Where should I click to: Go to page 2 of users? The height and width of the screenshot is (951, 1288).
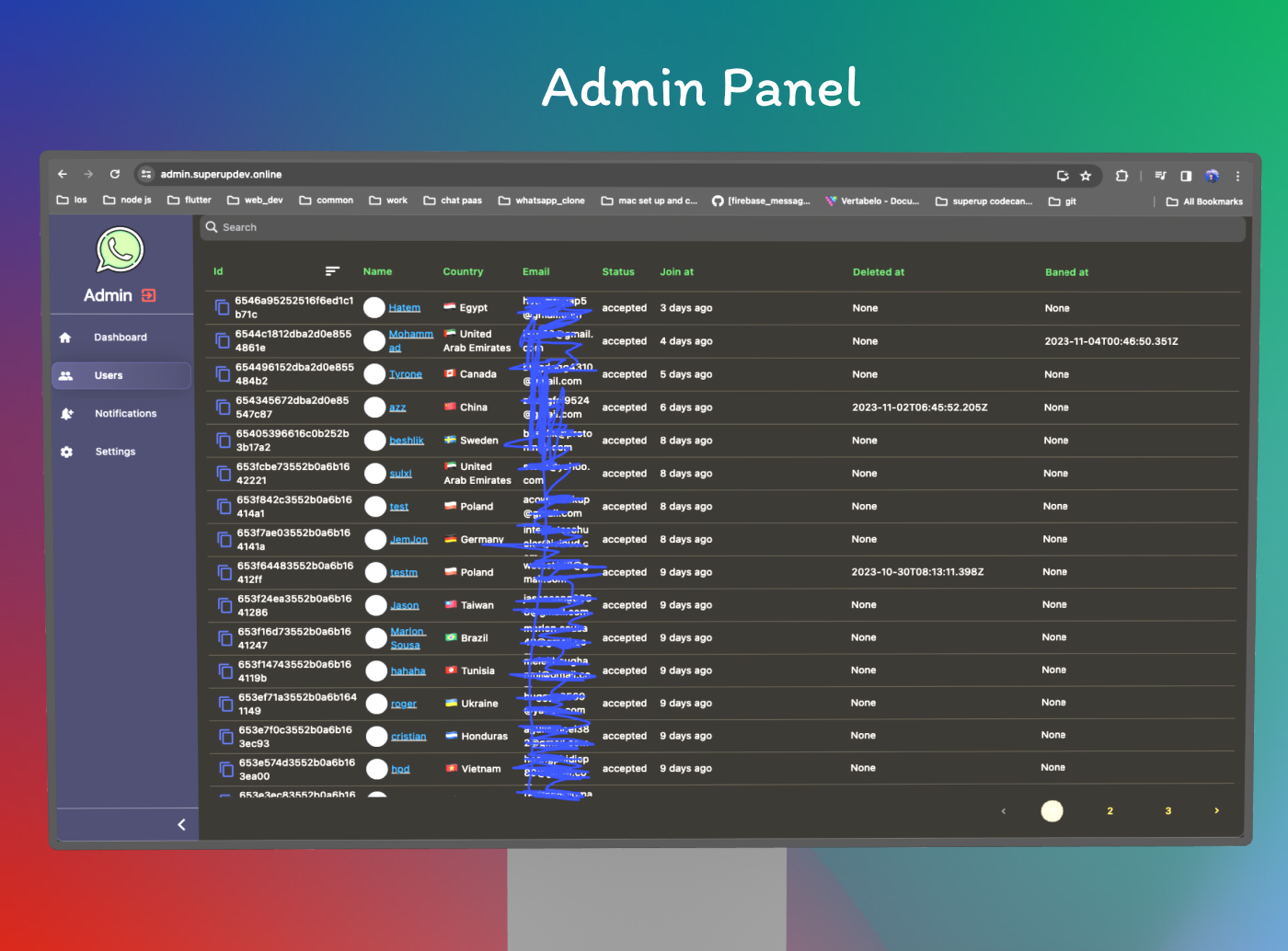coord(1110,810)
